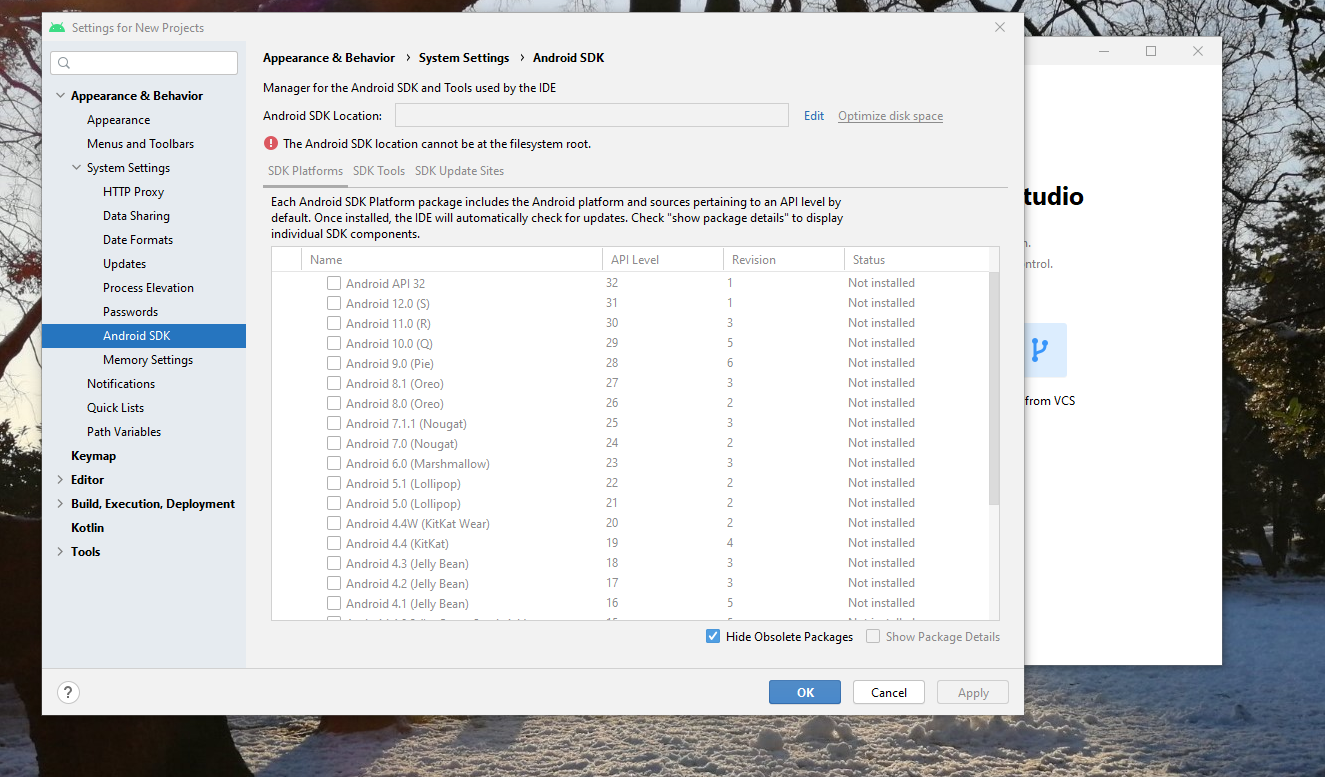Viewport: 1325px width, 777px height.
Task: Maximize the Android Studio welcome window
Action: click(x=1151, y=51)
